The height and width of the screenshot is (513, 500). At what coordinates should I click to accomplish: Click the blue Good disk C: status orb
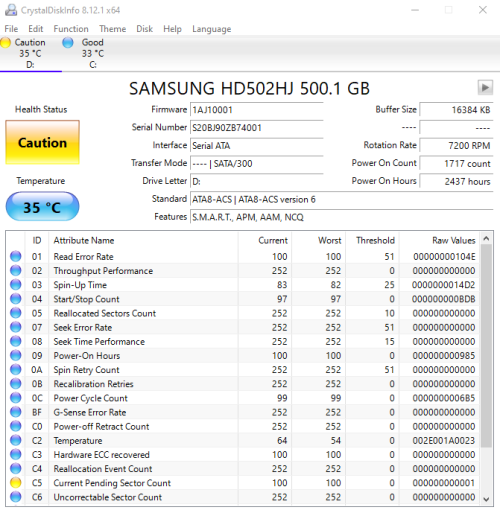click(x=68, y=43)
